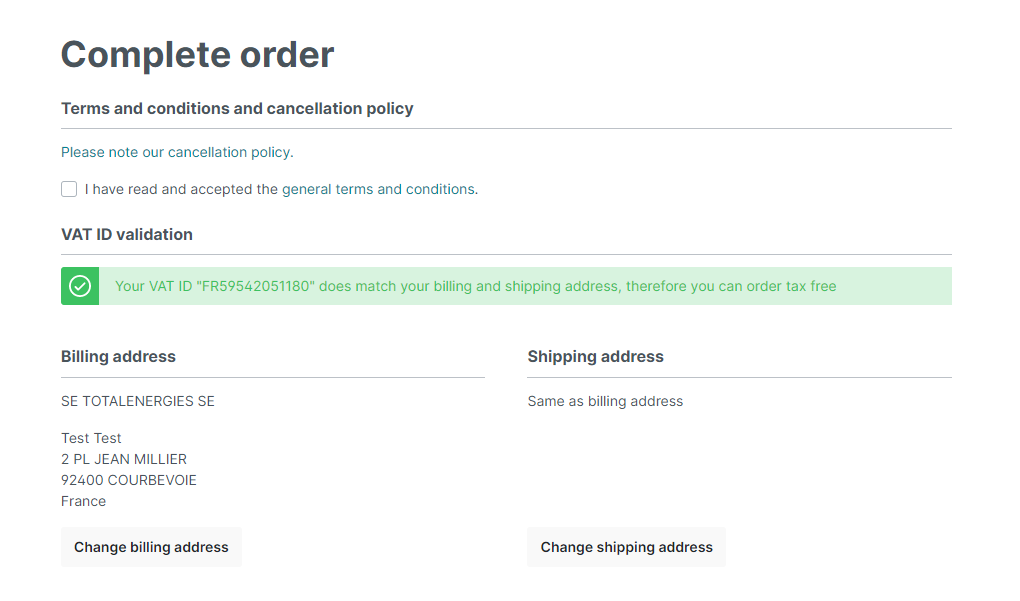This screenshot has height=601, width=1020.
Task: Click the FR59542051180 VAT number text
Action: (255, 286)
